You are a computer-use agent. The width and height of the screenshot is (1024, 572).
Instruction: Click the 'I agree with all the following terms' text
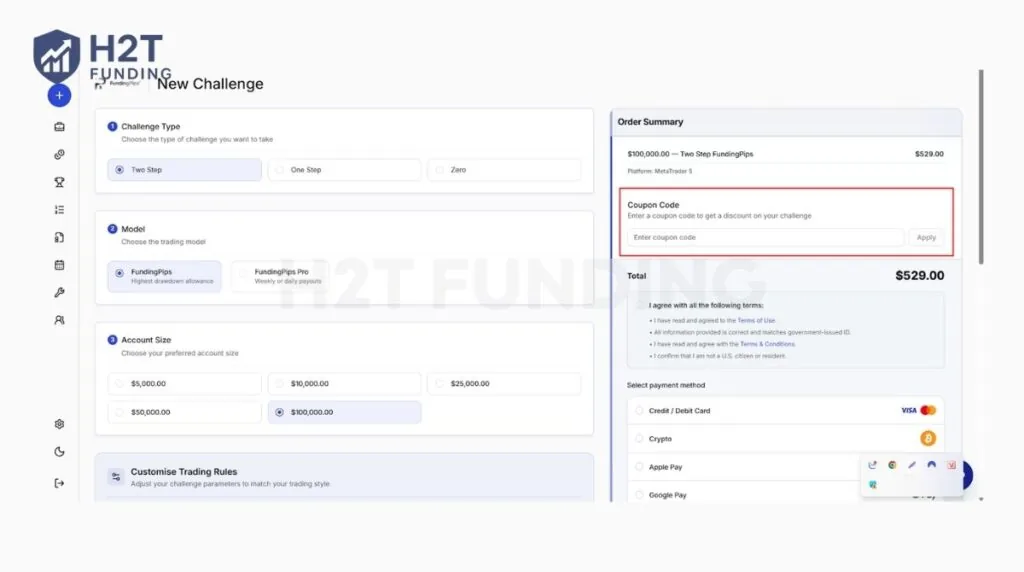(x=706, y=306)
